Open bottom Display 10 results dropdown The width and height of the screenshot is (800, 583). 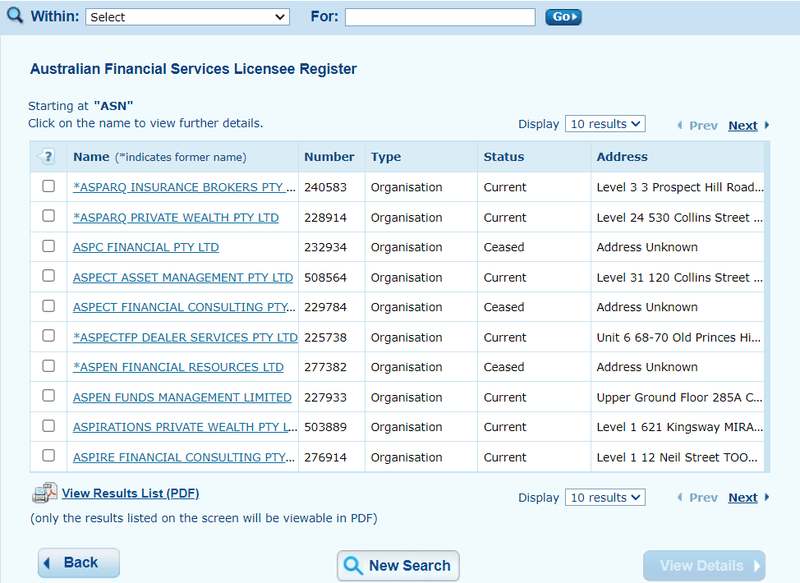(x=605, y=497)
